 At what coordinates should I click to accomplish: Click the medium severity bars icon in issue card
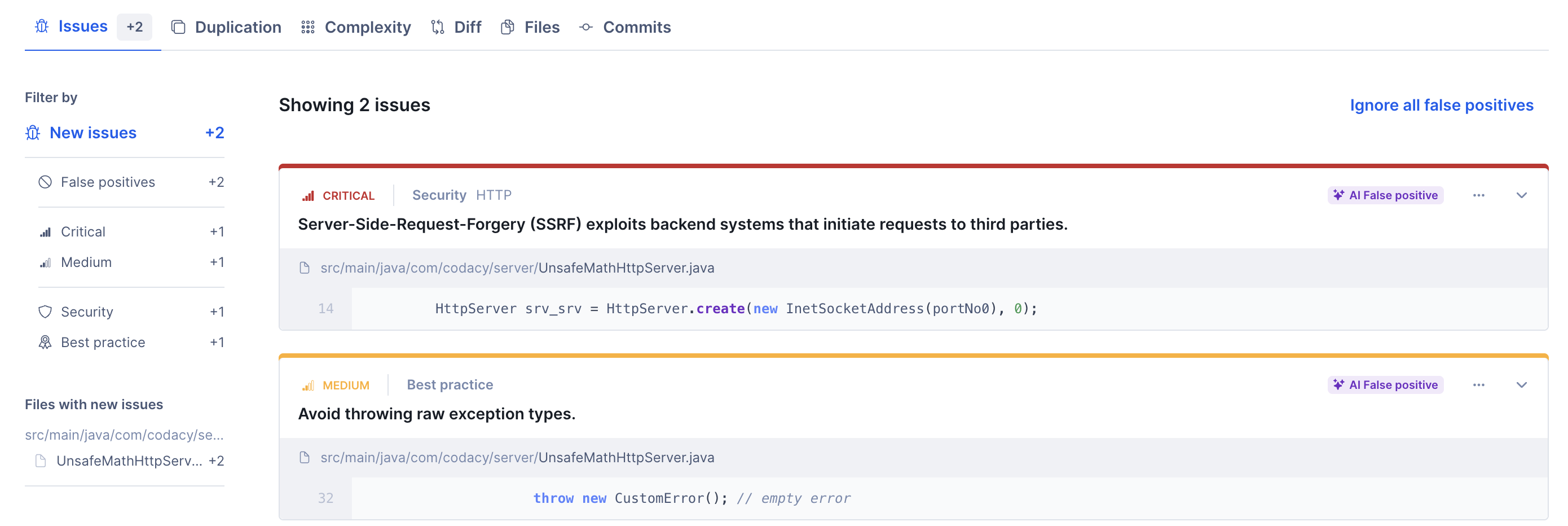(308, 385)
